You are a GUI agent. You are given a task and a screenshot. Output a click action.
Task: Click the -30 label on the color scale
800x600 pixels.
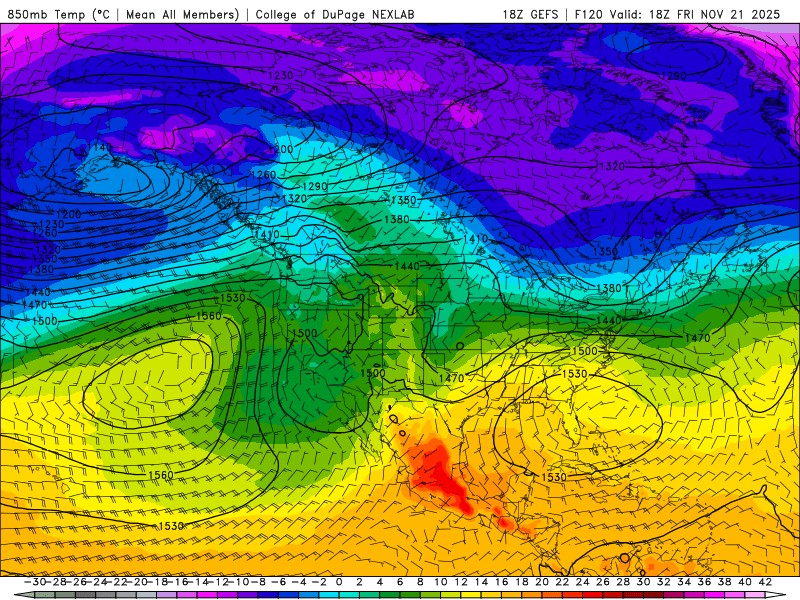click(35, 582)
